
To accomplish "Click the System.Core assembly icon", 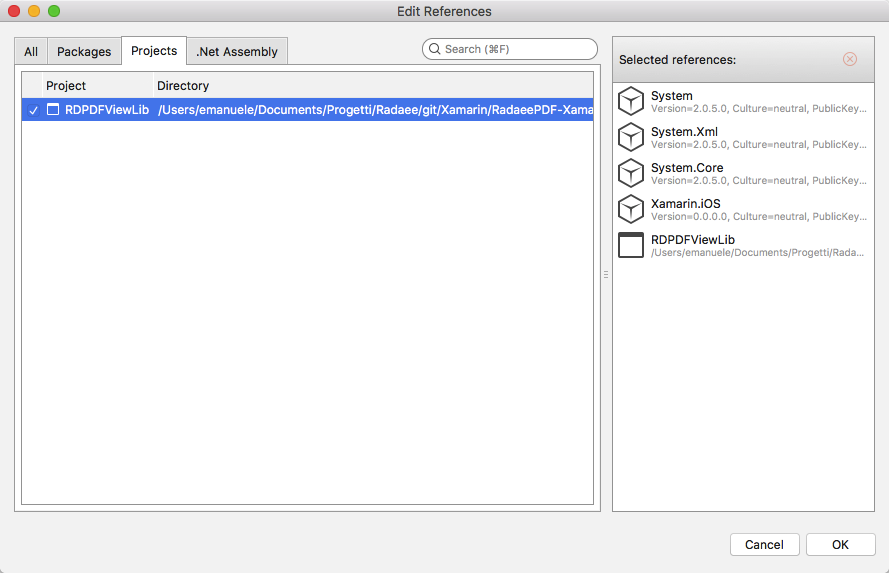I will click(x=631, y=174).
